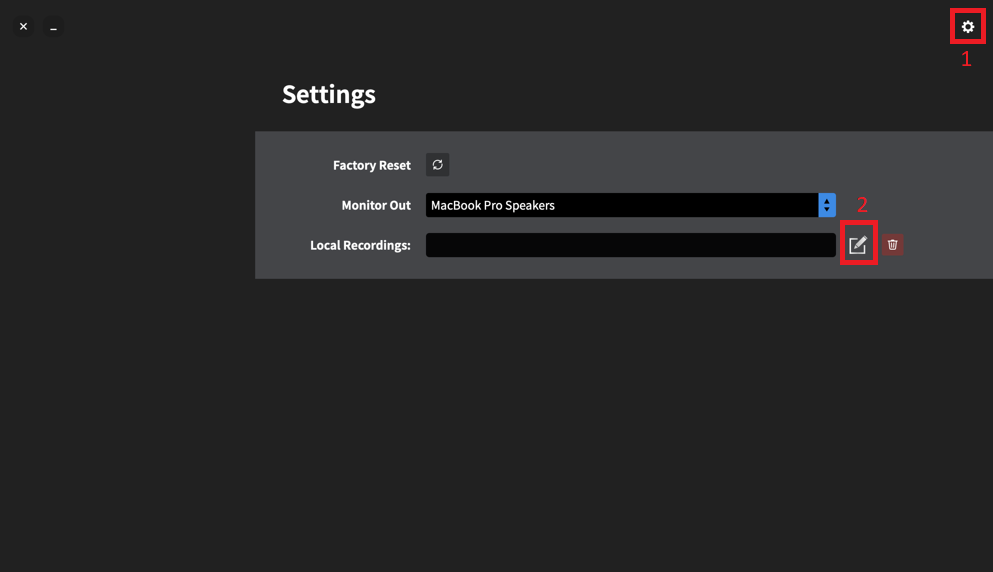Viewport: 993px width, 572px height.
Task: Click the red number 2 annotation
Action: click(862, 205)
